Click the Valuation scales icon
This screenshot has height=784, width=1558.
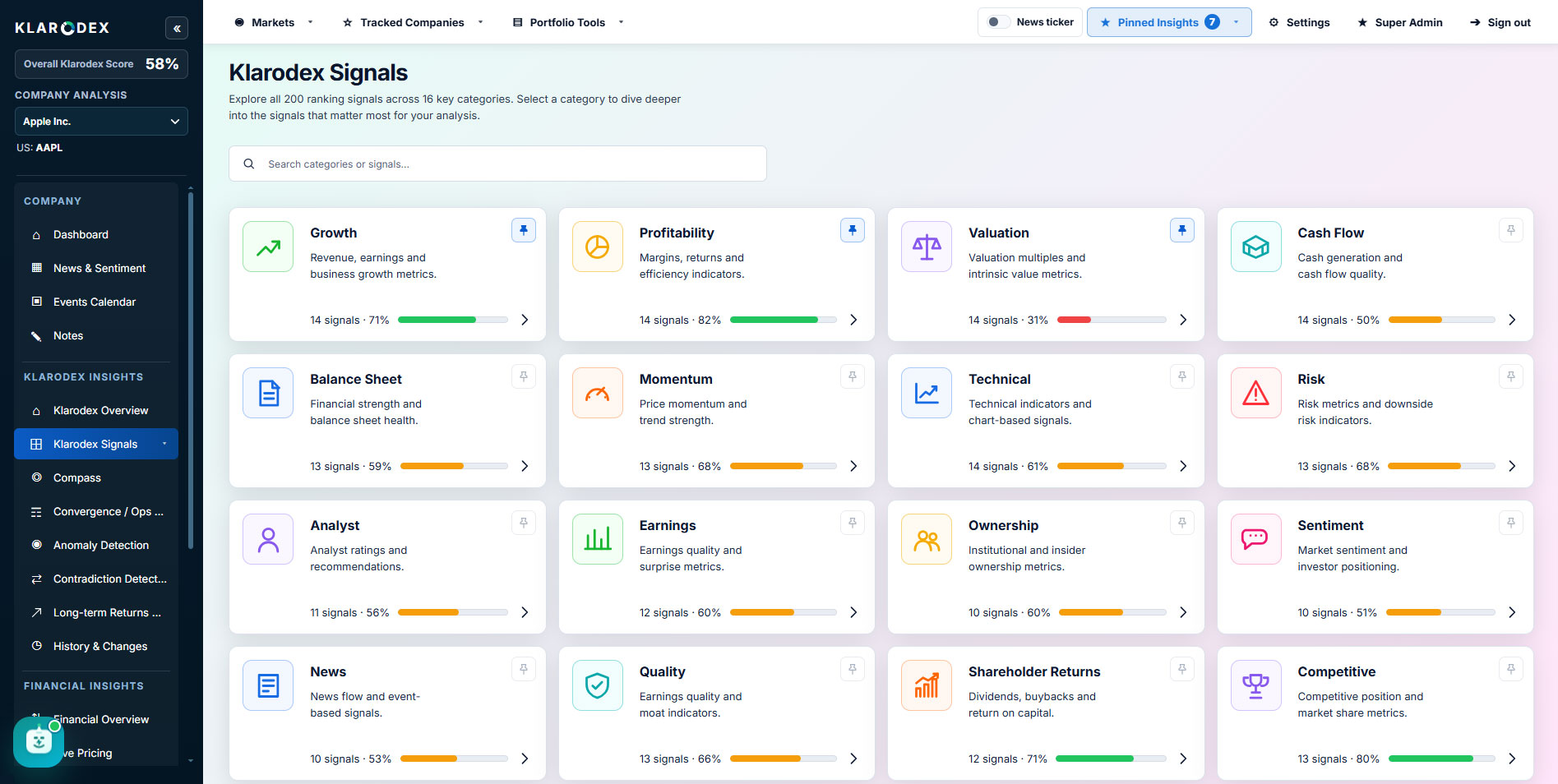927,247
